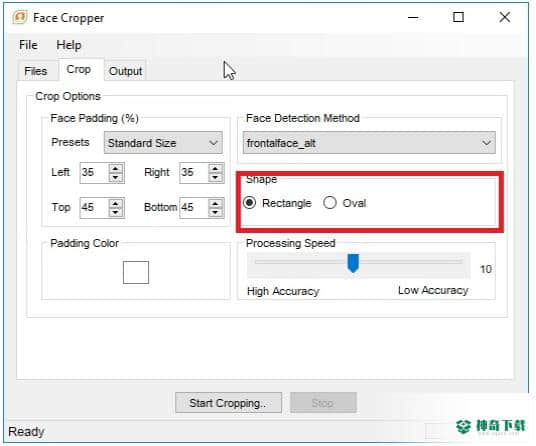Select the Rectangle shape option
536x446 pixels.
click(250, 203)
